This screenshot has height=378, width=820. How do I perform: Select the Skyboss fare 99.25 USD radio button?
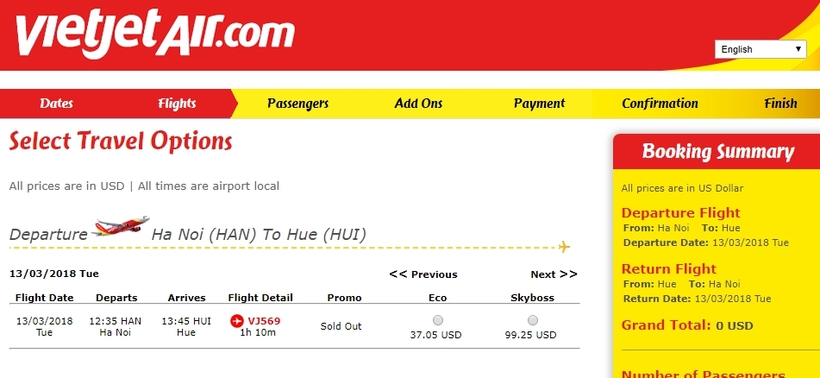(x=532, y=320)
